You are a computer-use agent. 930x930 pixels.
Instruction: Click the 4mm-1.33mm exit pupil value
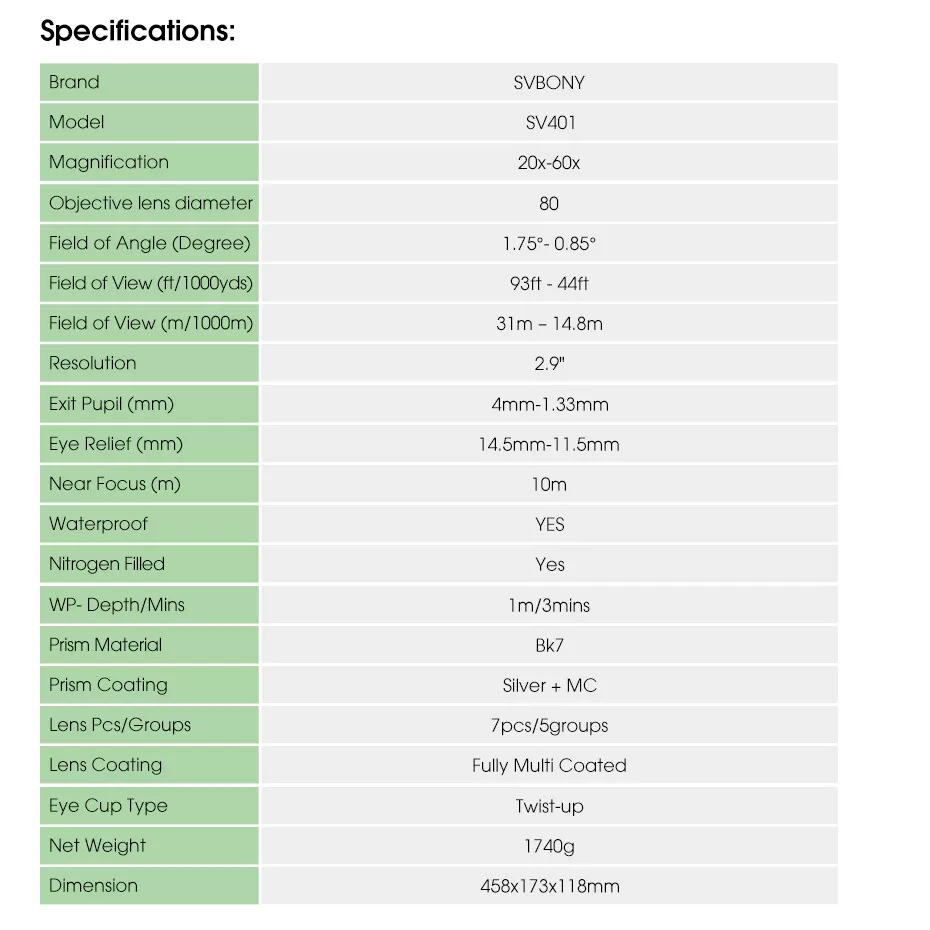(x=550, y=405)
